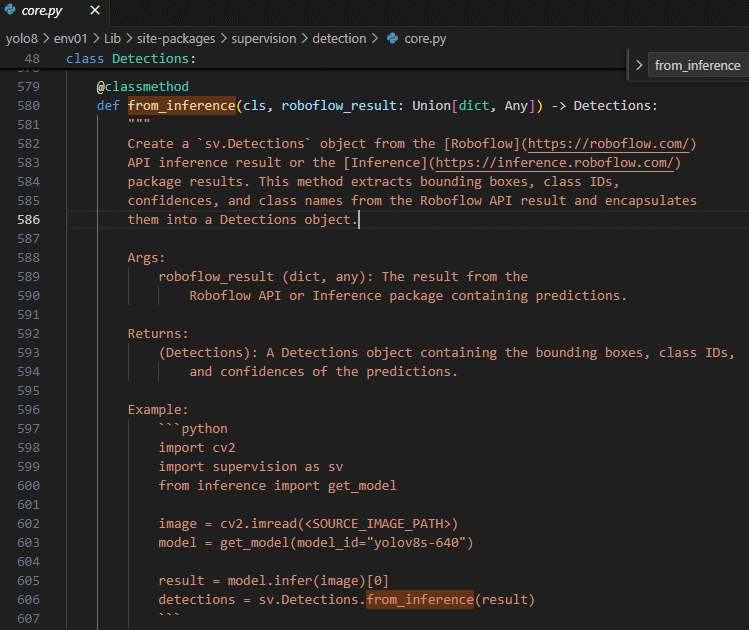Place cursor on the Args: line

point(146,258)
